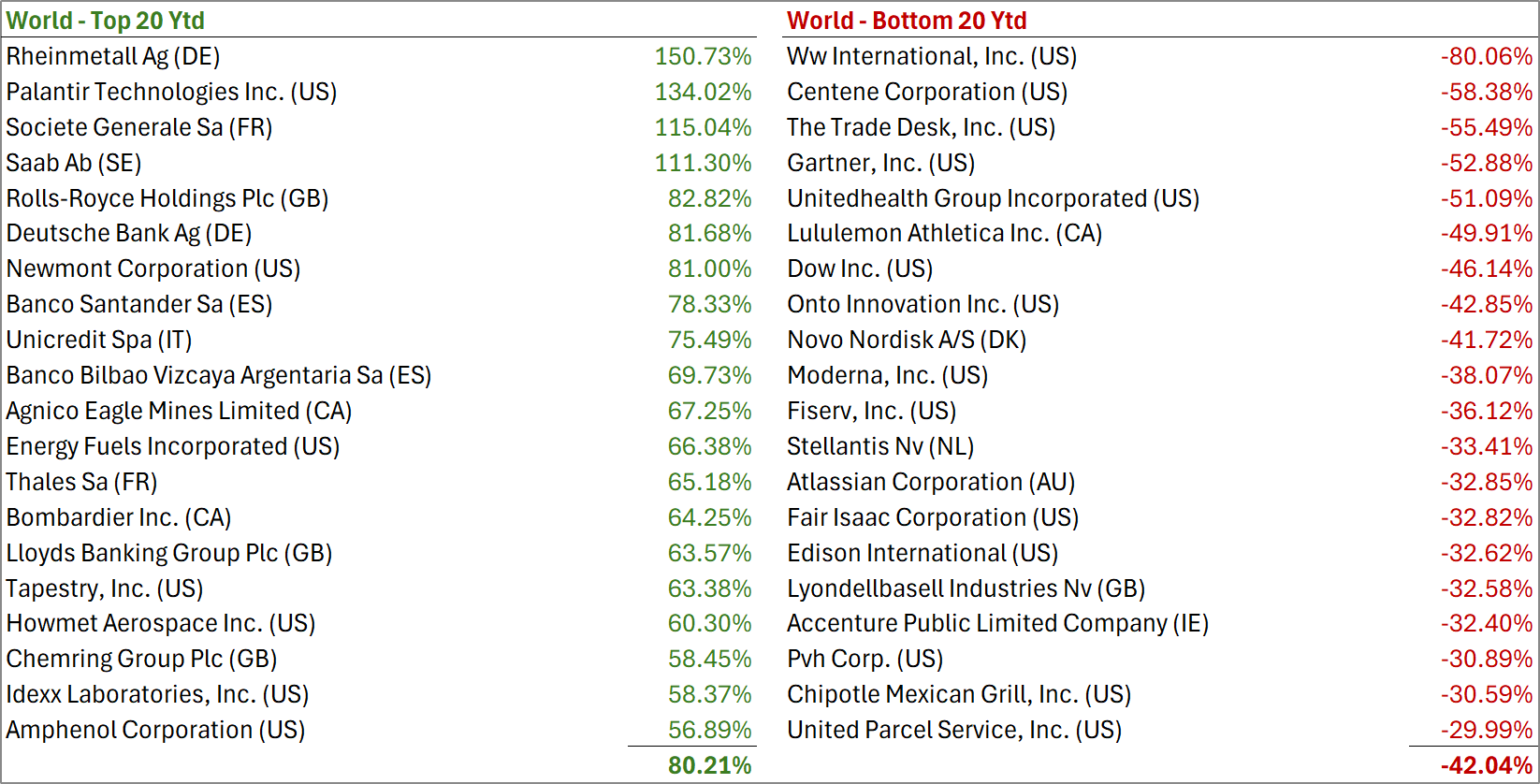Click Newmont Corporation (US) cell
This screenshot has width=1540, height=784.
153,269
